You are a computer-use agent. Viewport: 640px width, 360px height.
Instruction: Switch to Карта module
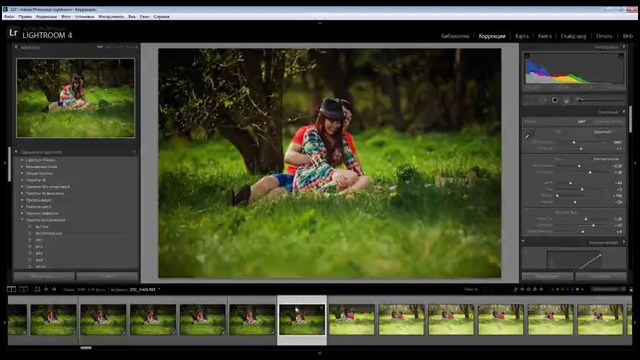pos(522,36)
